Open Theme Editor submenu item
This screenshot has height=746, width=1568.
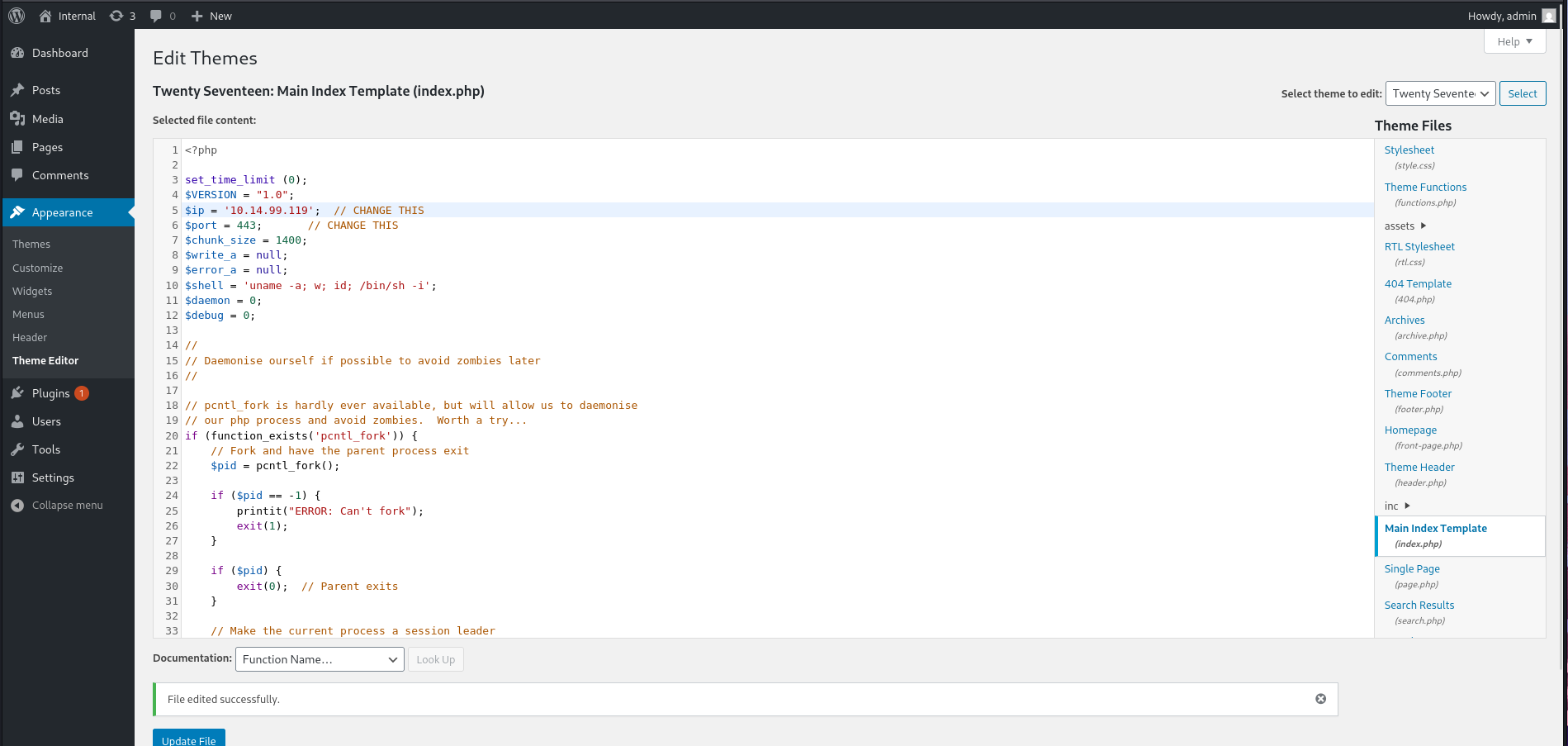(45, 360)
